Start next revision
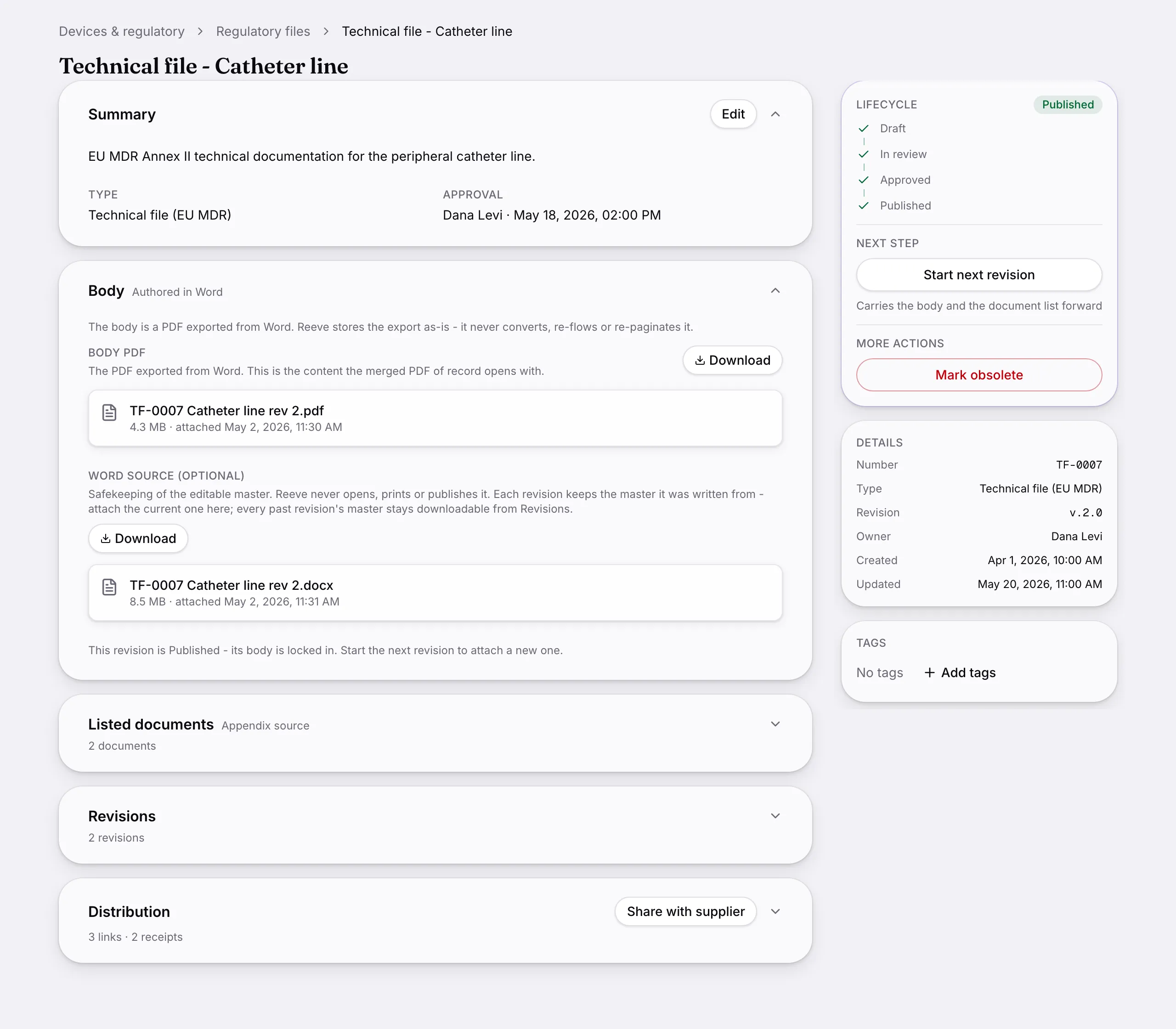 coord(978,275)
